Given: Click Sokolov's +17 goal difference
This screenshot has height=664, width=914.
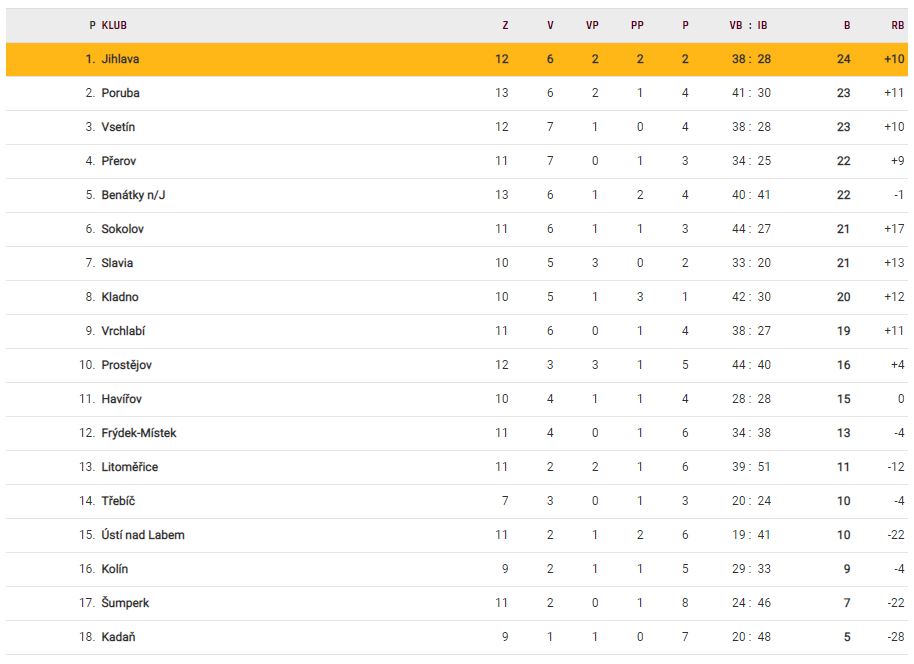Looking at the screenshot, I should (894, 229).
